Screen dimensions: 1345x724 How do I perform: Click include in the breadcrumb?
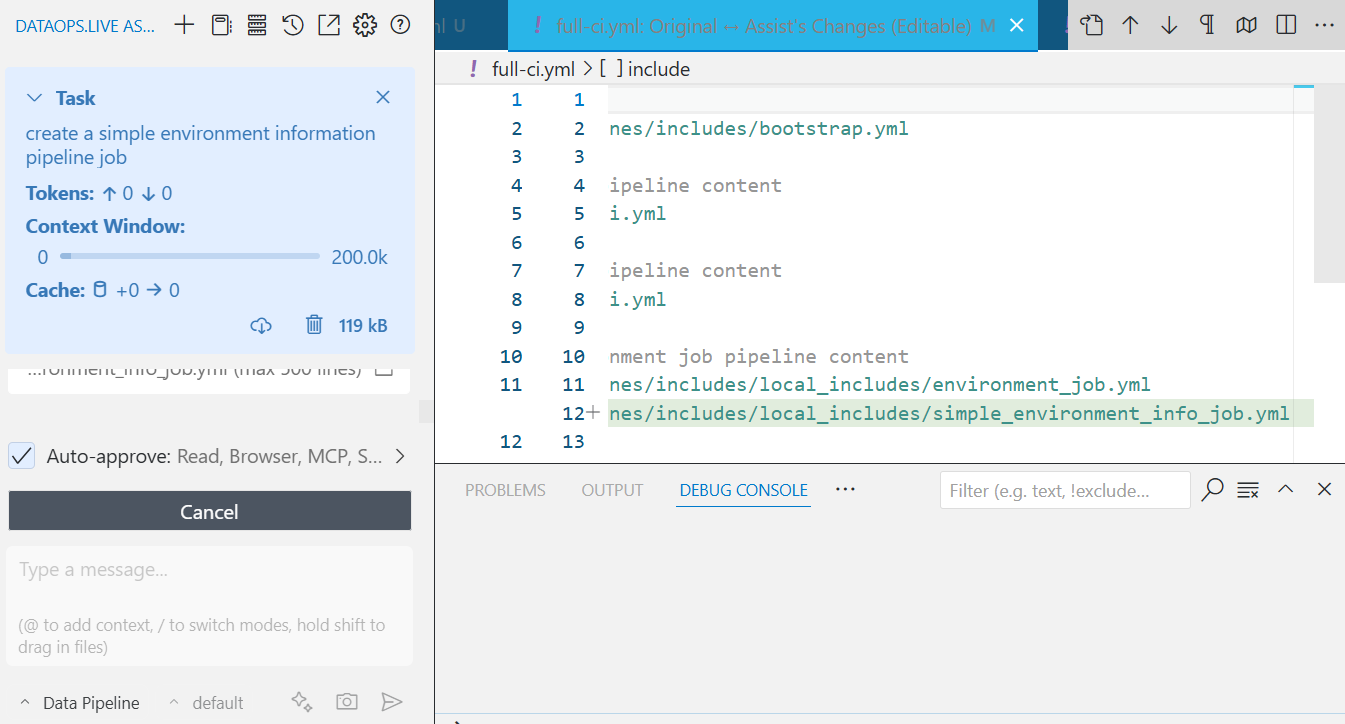coord(659,69)
